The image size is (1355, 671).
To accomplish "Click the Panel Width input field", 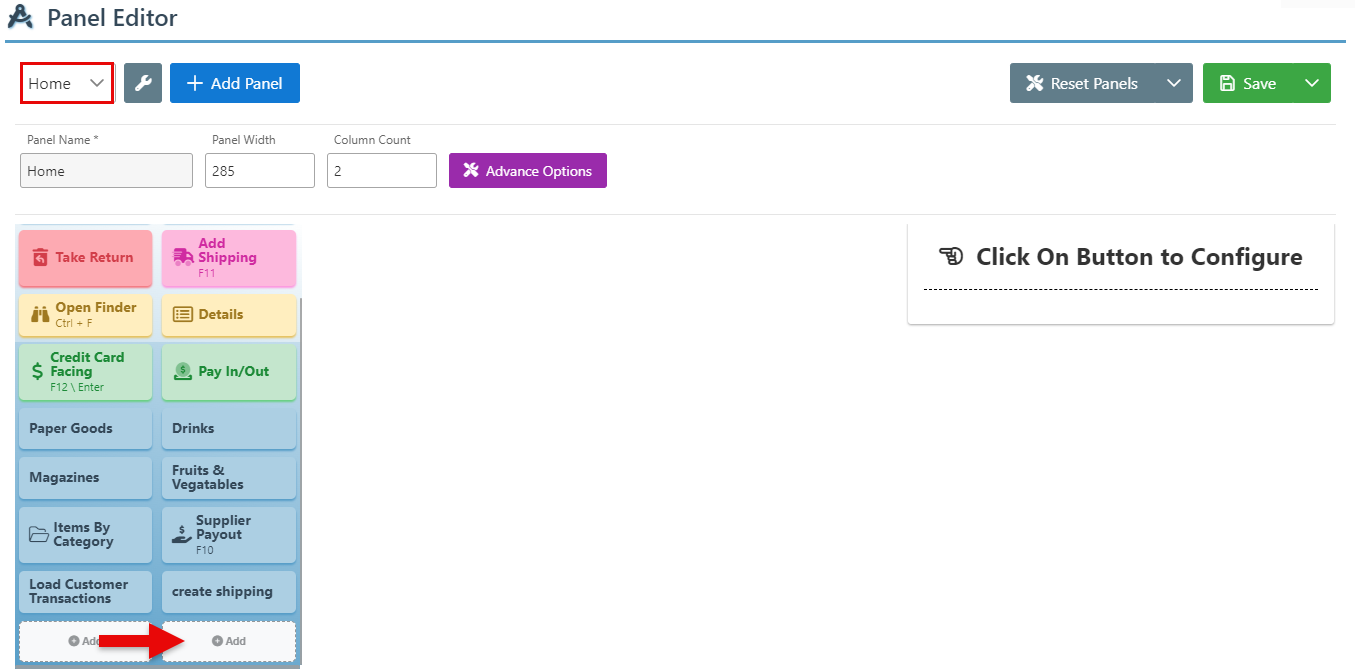I will click(260, 171).
